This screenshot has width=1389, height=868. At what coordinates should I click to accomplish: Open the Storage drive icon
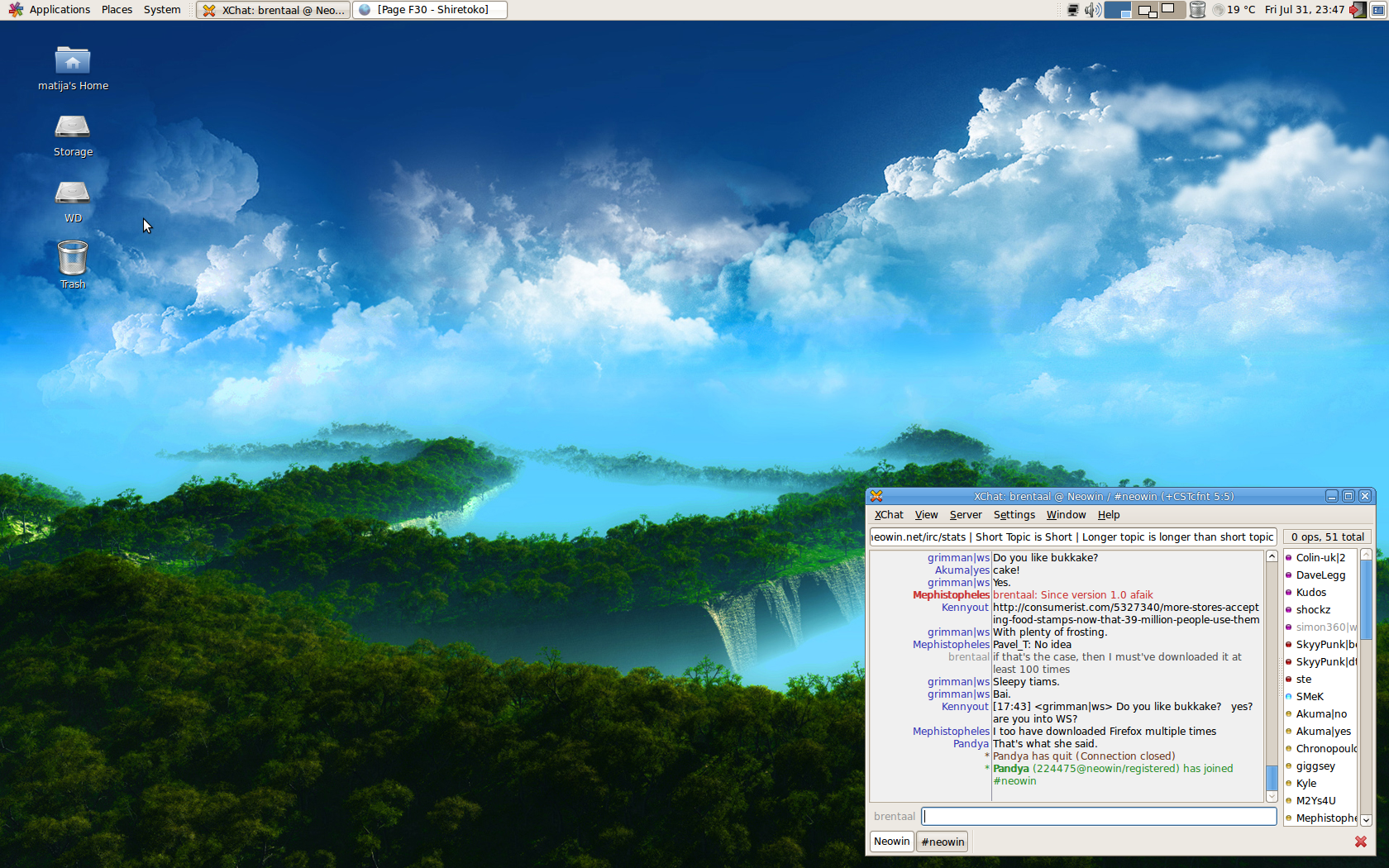point(73,127)
